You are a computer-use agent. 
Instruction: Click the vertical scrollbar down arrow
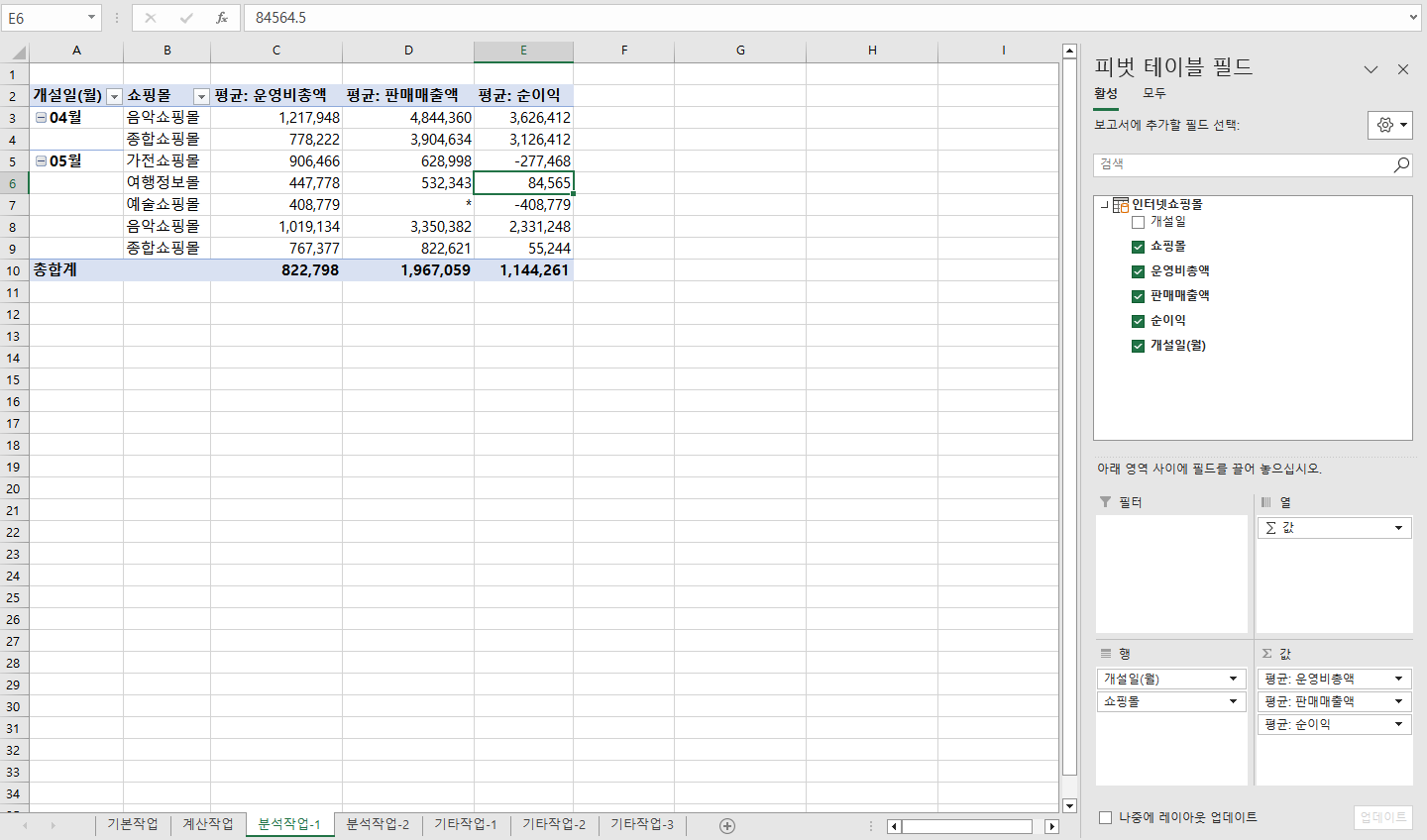(1069, 805)
